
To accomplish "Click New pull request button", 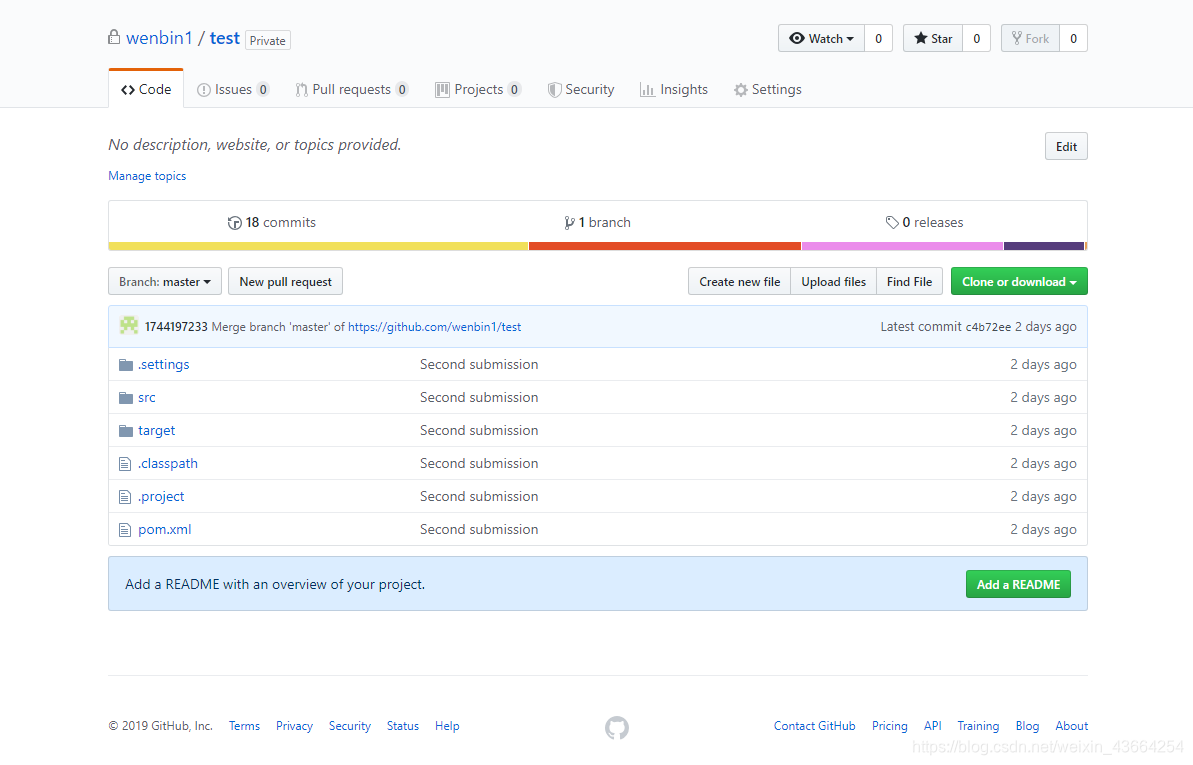I will coord(285,282).
